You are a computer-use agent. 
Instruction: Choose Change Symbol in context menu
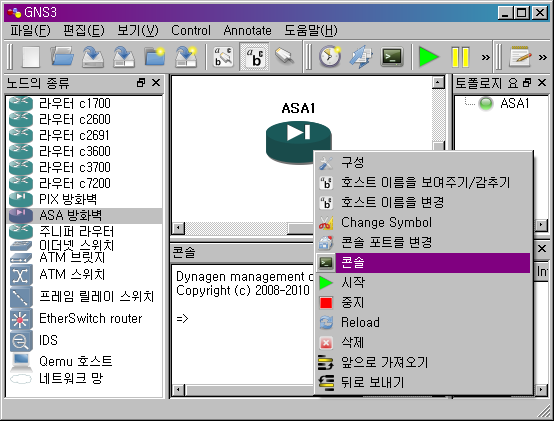tap(423, 223)
